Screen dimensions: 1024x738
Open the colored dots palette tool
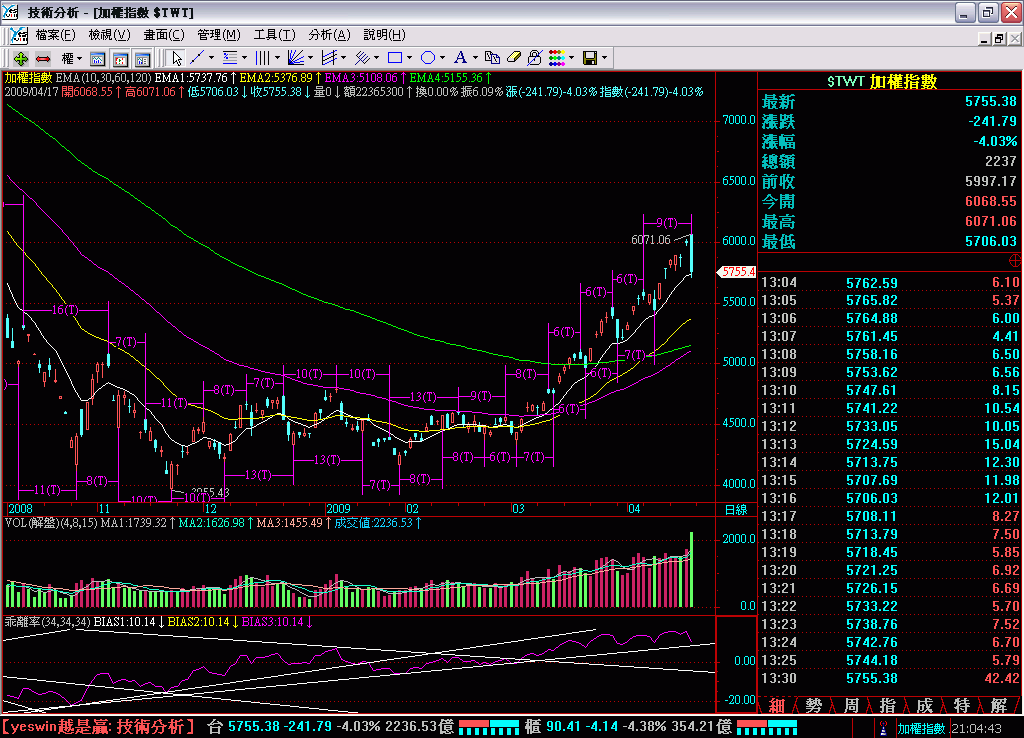[x=556, y=58]
